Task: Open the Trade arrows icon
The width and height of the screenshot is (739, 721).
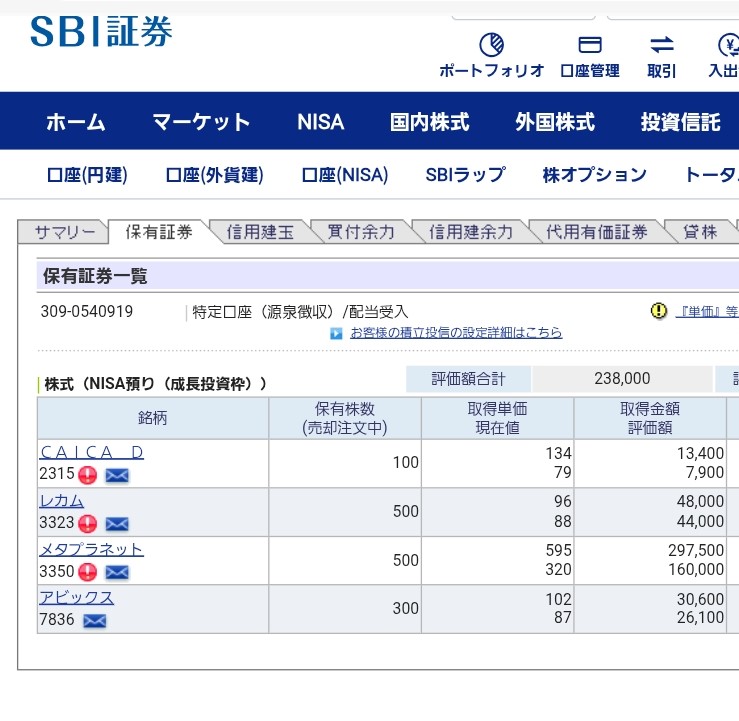Action: (x=661, y=45)
